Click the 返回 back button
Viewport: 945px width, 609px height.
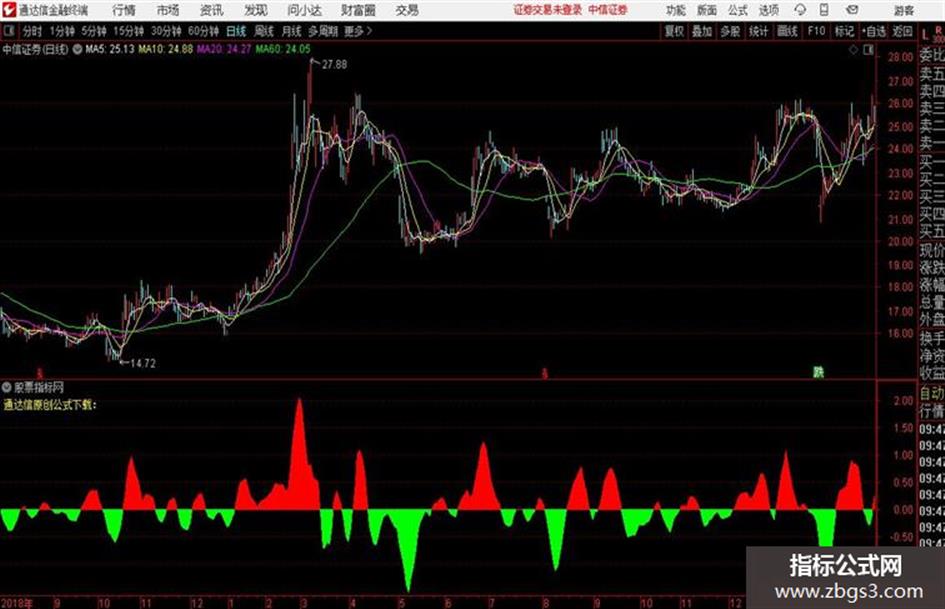pos(902,31)
